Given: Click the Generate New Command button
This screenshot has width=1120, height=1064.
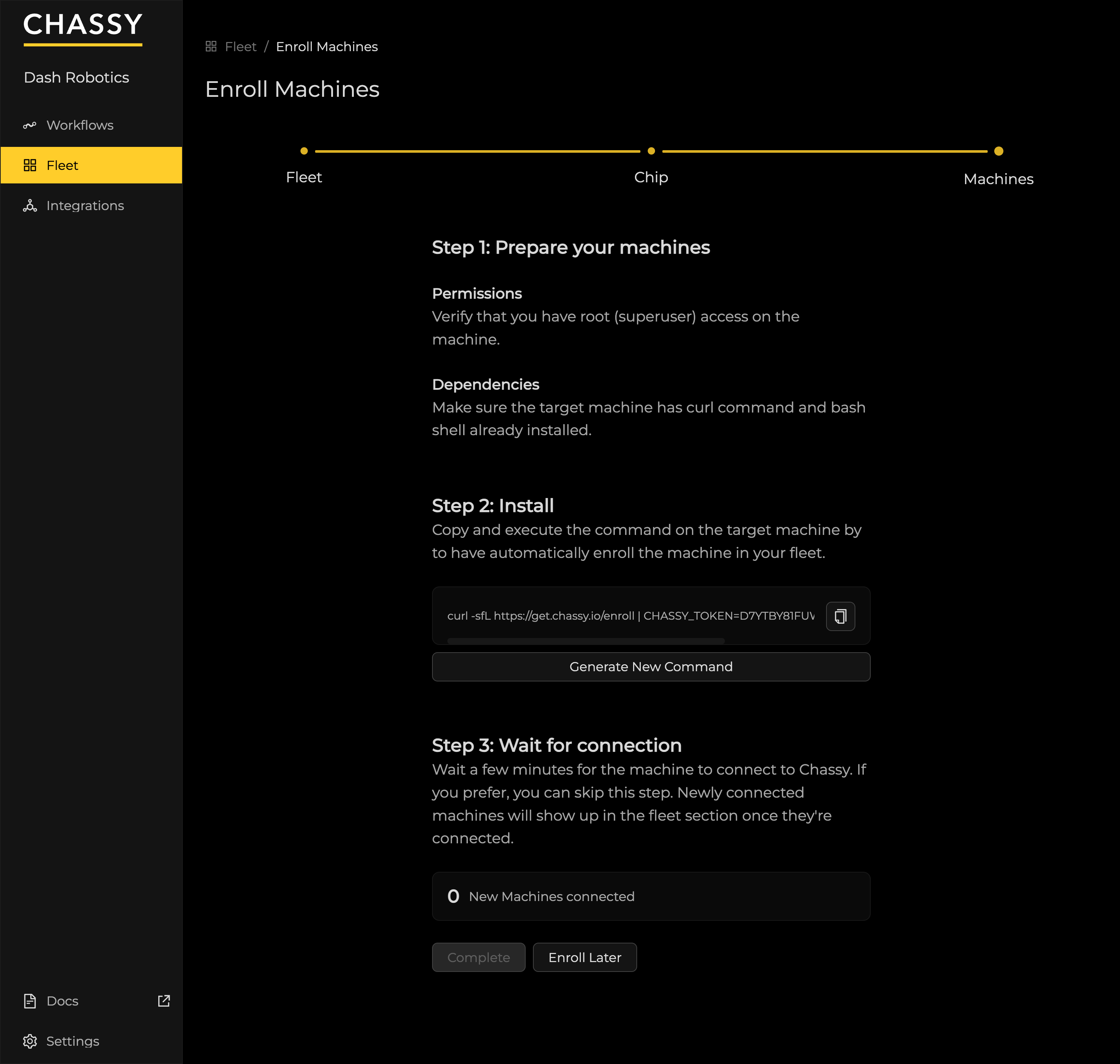Looking at the screenshot, I should coord(651,666).
